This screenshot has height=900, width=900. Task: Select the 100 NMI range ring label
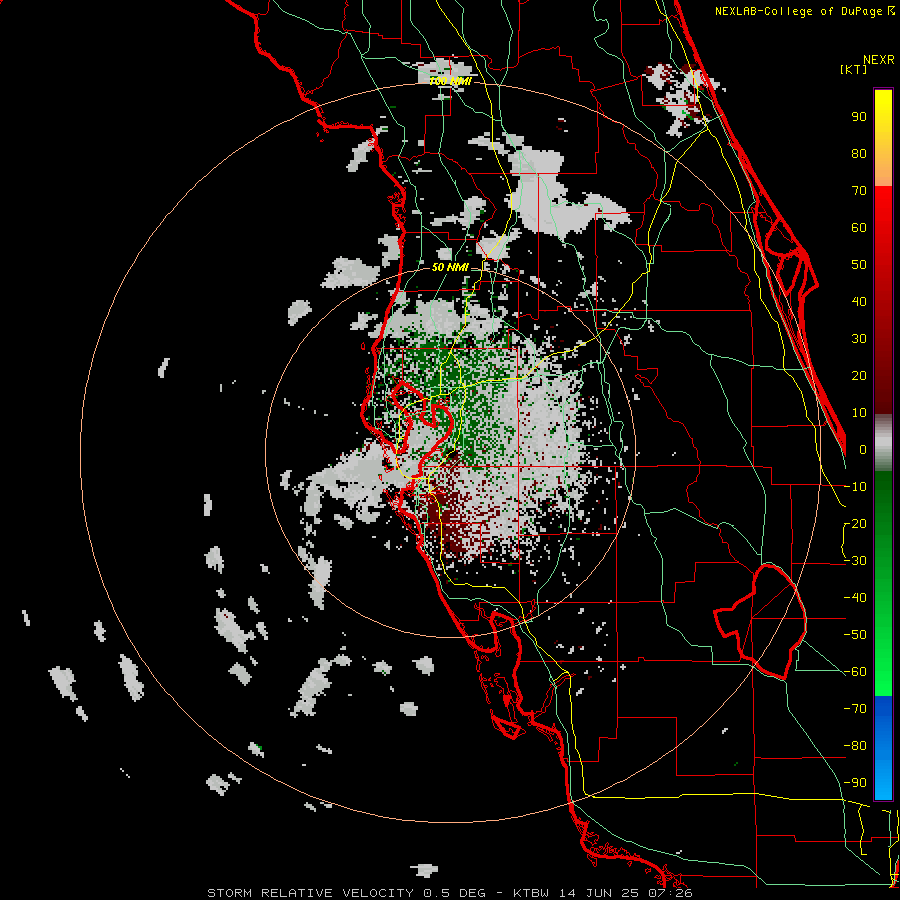pyautogui.click(x=451, y=81)
